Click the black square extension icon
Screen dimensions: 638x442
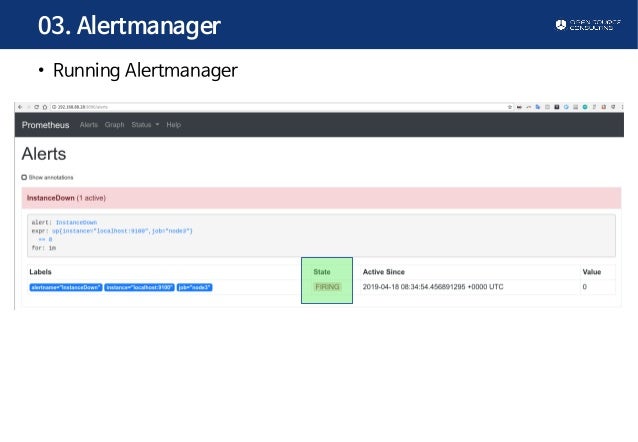(557, 107)
